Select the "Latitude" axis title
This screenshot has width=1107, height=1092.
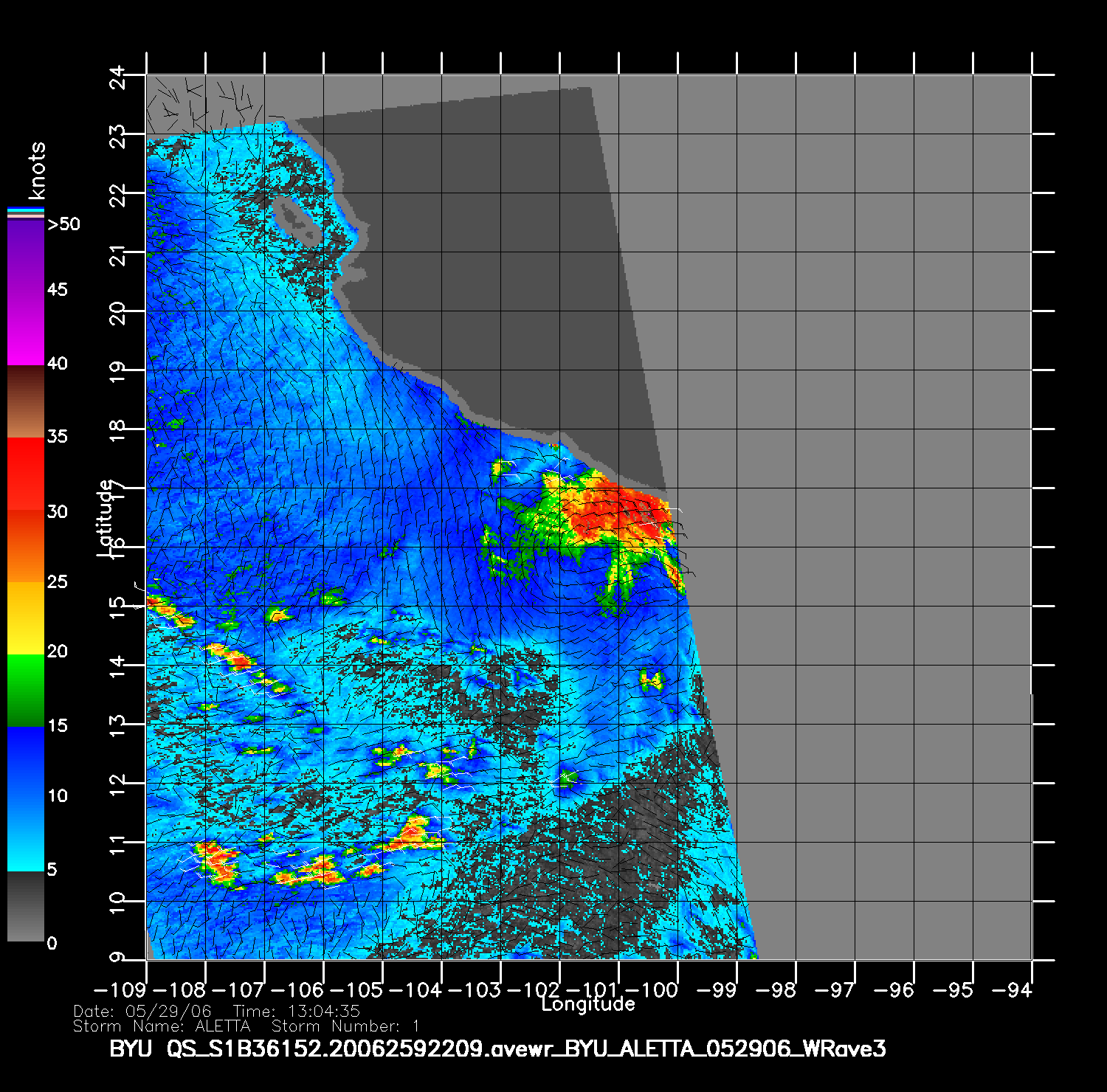(x=106, y=517)
